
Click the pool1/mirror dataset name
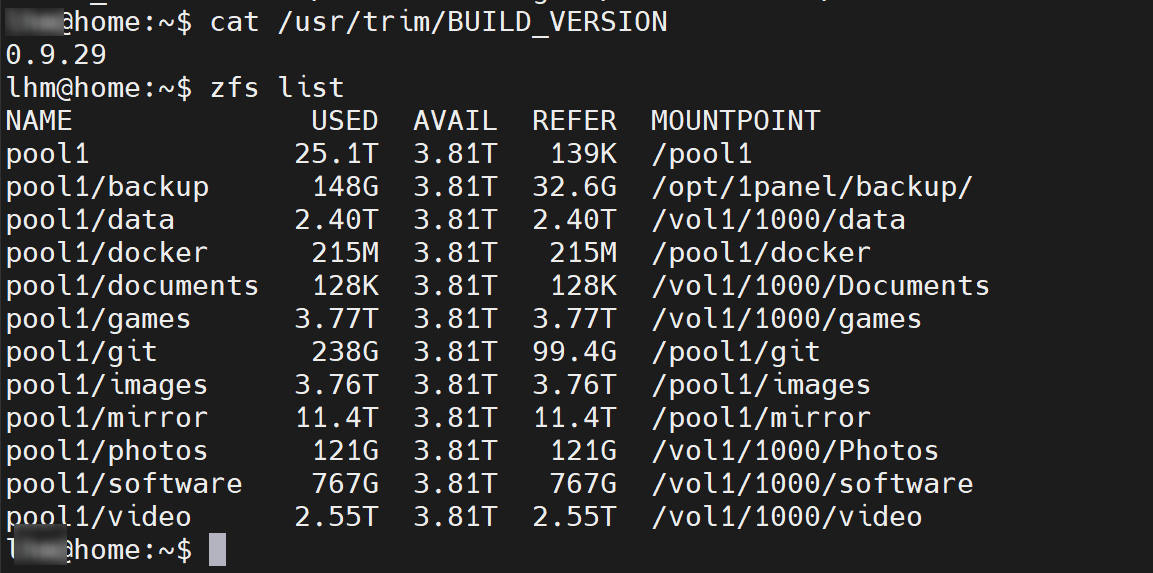tap(107, 417)
